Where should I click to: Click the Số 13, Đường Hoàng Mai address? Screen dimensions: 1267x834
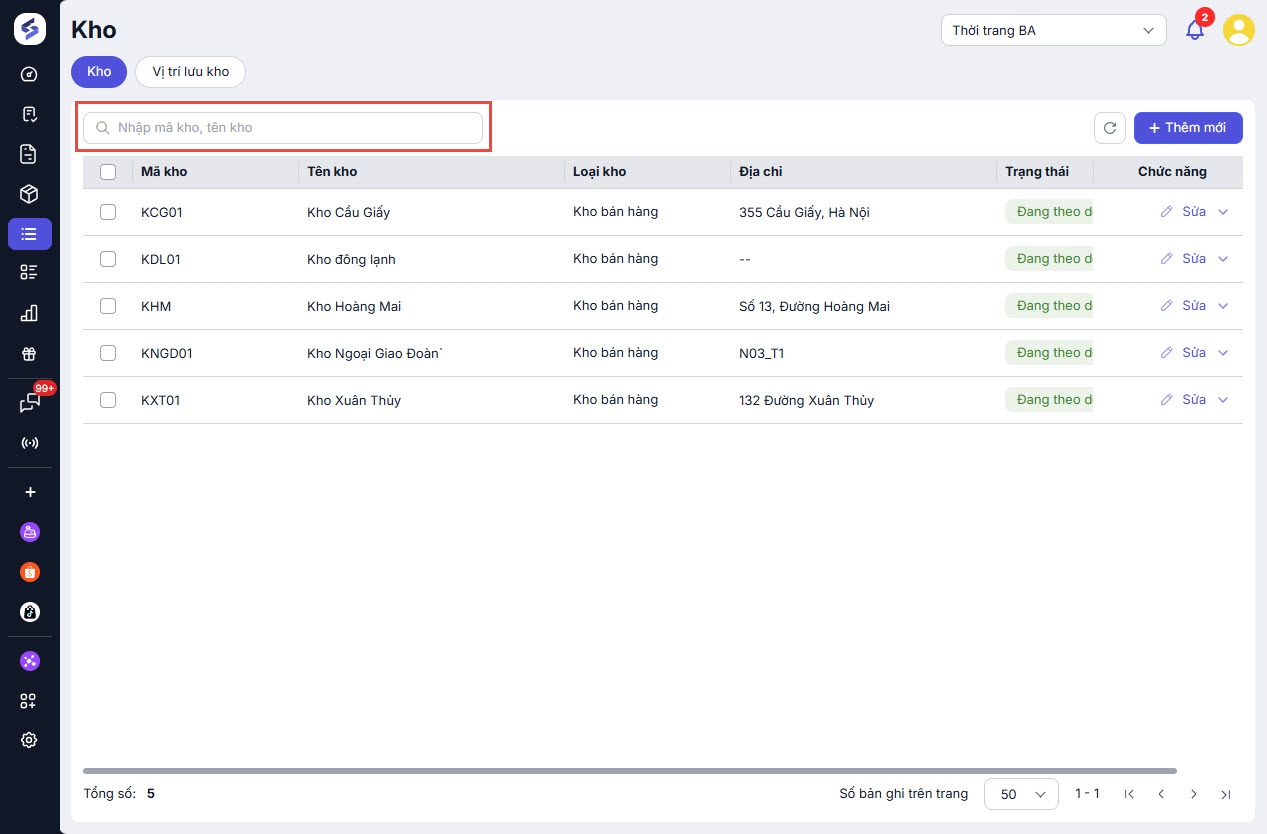tap(814, 306)
